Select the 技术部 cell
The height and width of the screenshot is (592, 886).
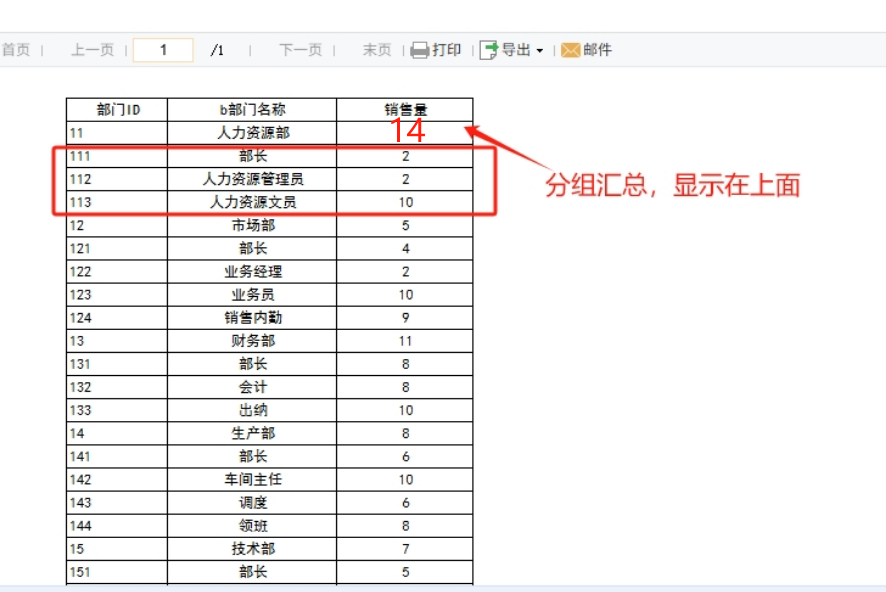pos(252,549)
